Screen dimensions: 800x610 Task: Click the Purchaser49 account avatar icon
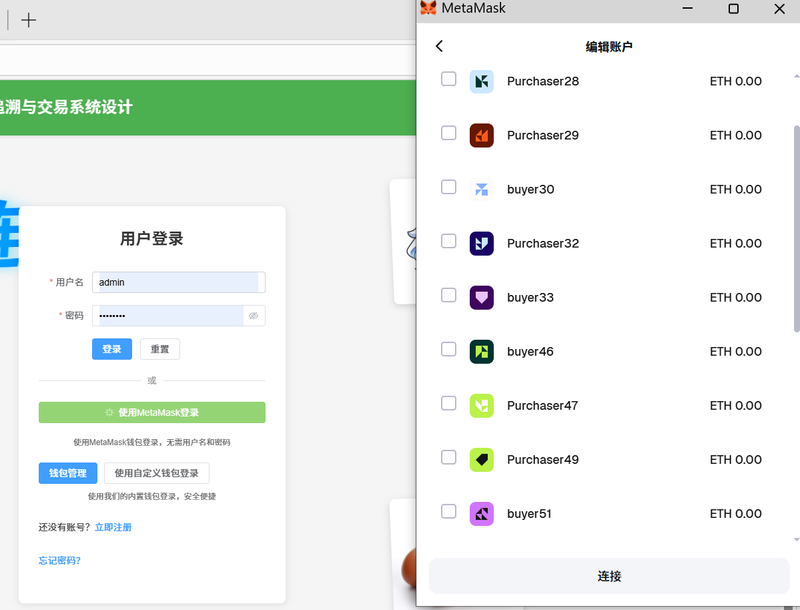point(481,460)
